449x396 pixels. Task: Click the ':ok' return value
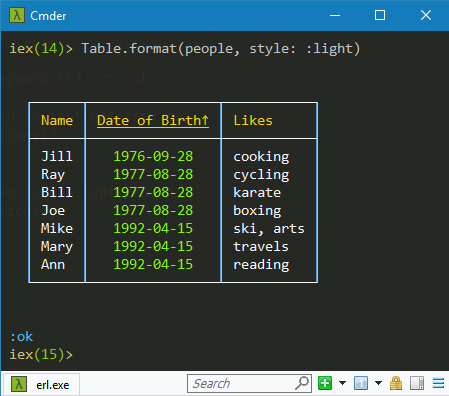point(21,337)
